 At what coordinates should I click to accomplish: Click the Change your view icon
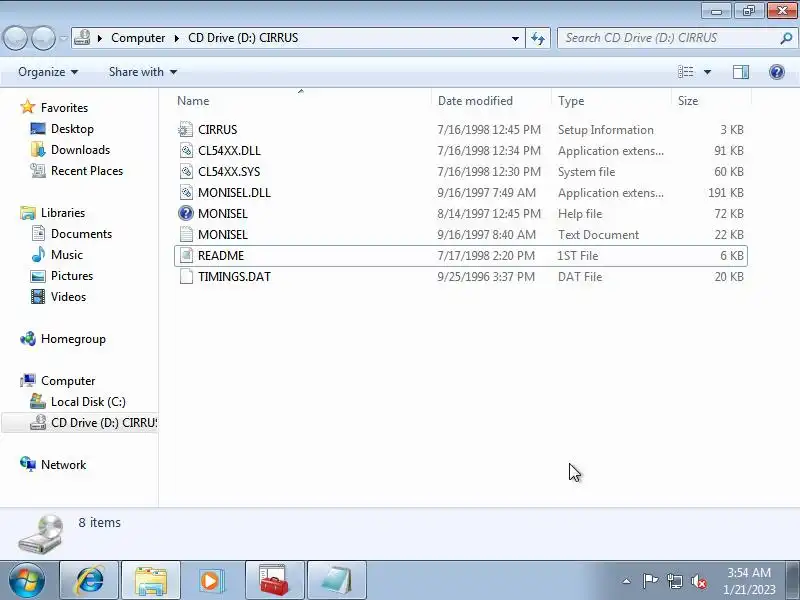click(686, 72)
